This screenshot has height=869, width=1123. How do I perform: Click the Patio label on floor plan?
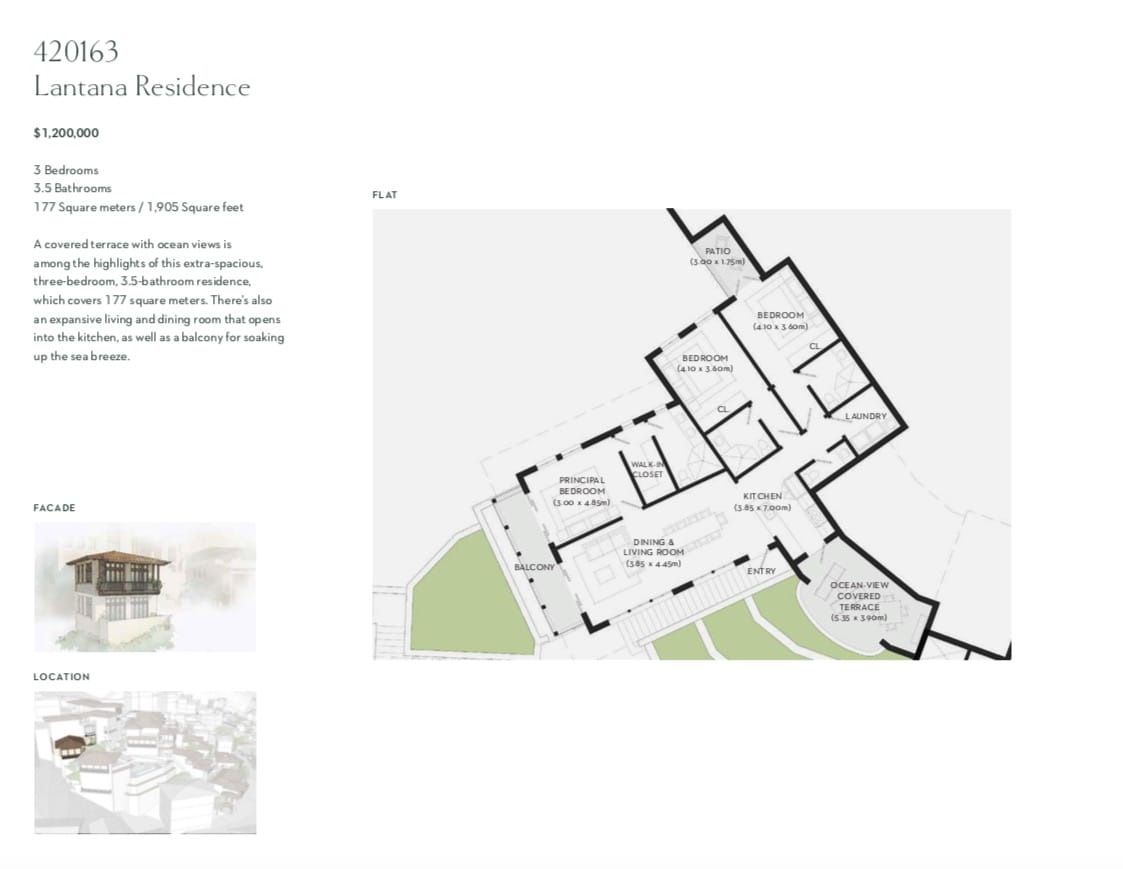pyautogui.click(x=717, y=251)
